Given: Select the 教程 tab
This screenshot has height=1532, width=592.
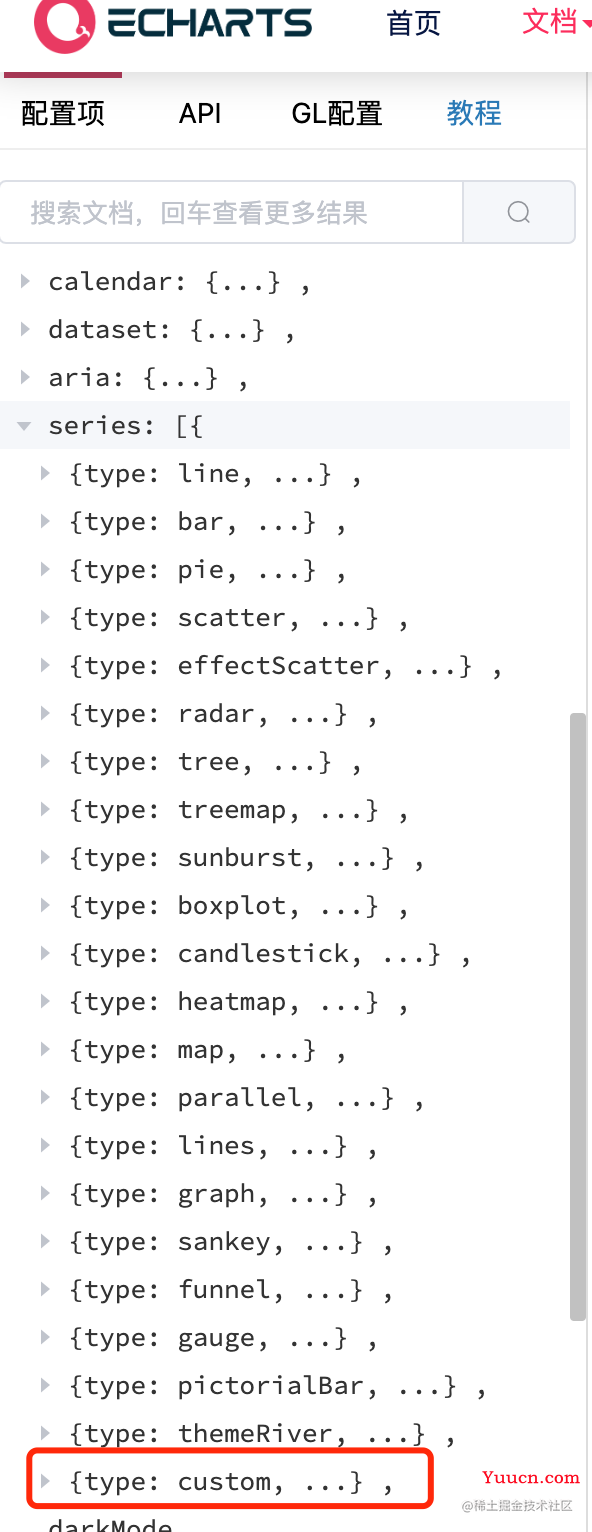Looking at the screenshot, I should click(x=474, y=113).
